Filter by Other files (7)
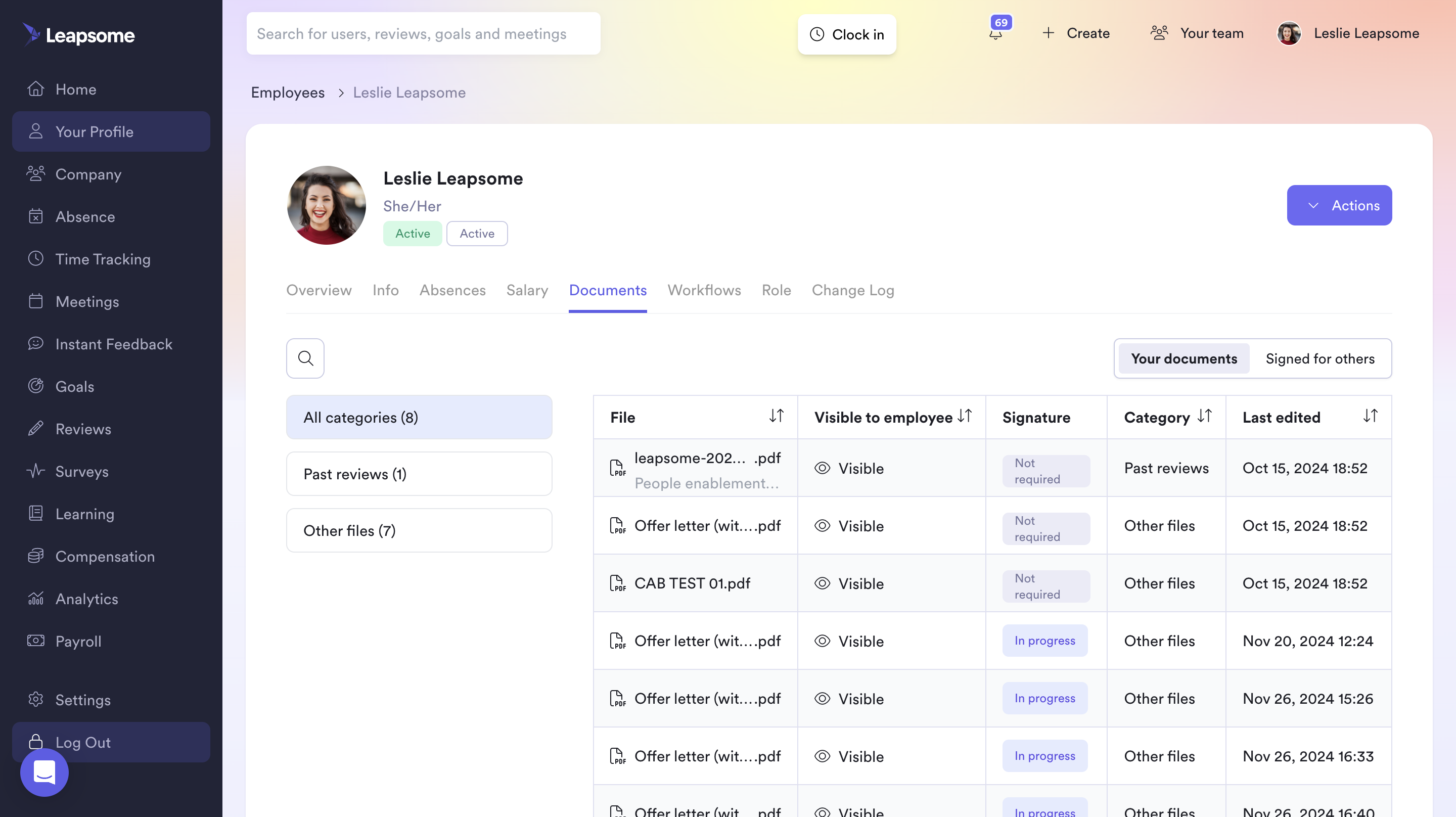The width and height of the screenshot is (1456, 817). [x=419, y=530]
